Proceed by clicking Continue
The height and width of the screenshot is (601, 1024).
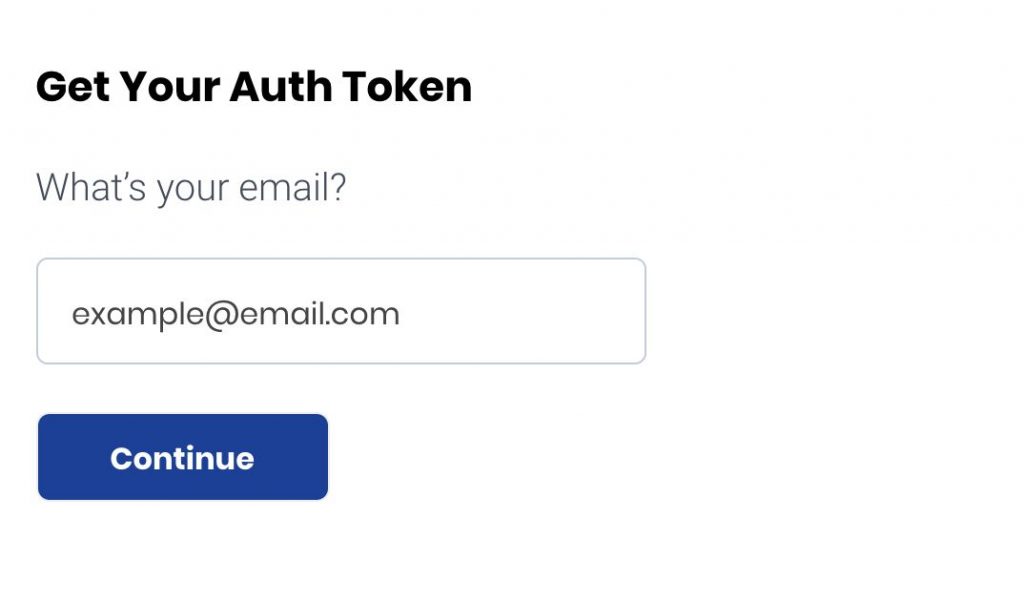point(183,457)
